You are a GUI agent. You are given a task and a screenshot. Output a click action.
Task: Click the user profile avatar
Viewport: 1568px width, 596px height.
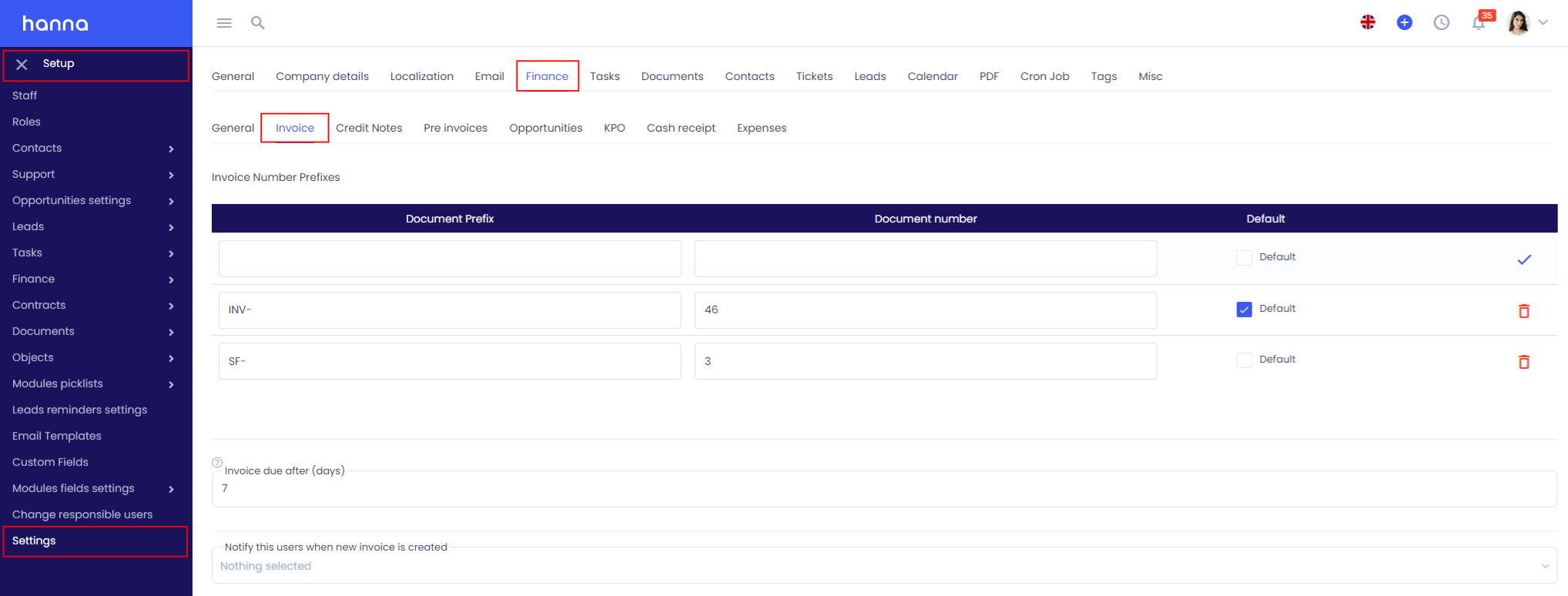[1518, 22]
